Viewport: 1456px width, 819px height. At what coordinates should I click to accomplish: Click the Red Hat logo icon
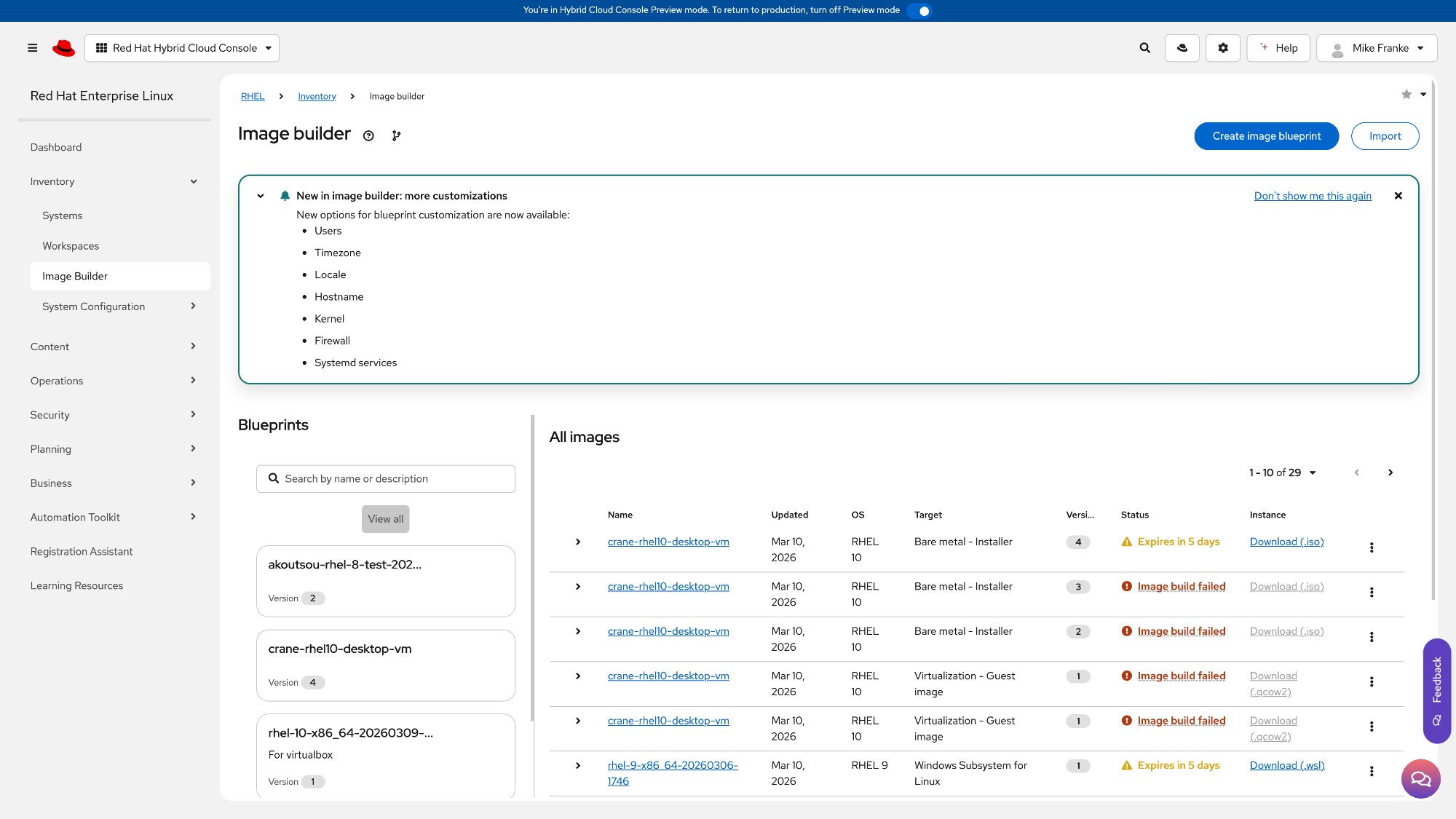coord(64,48)
